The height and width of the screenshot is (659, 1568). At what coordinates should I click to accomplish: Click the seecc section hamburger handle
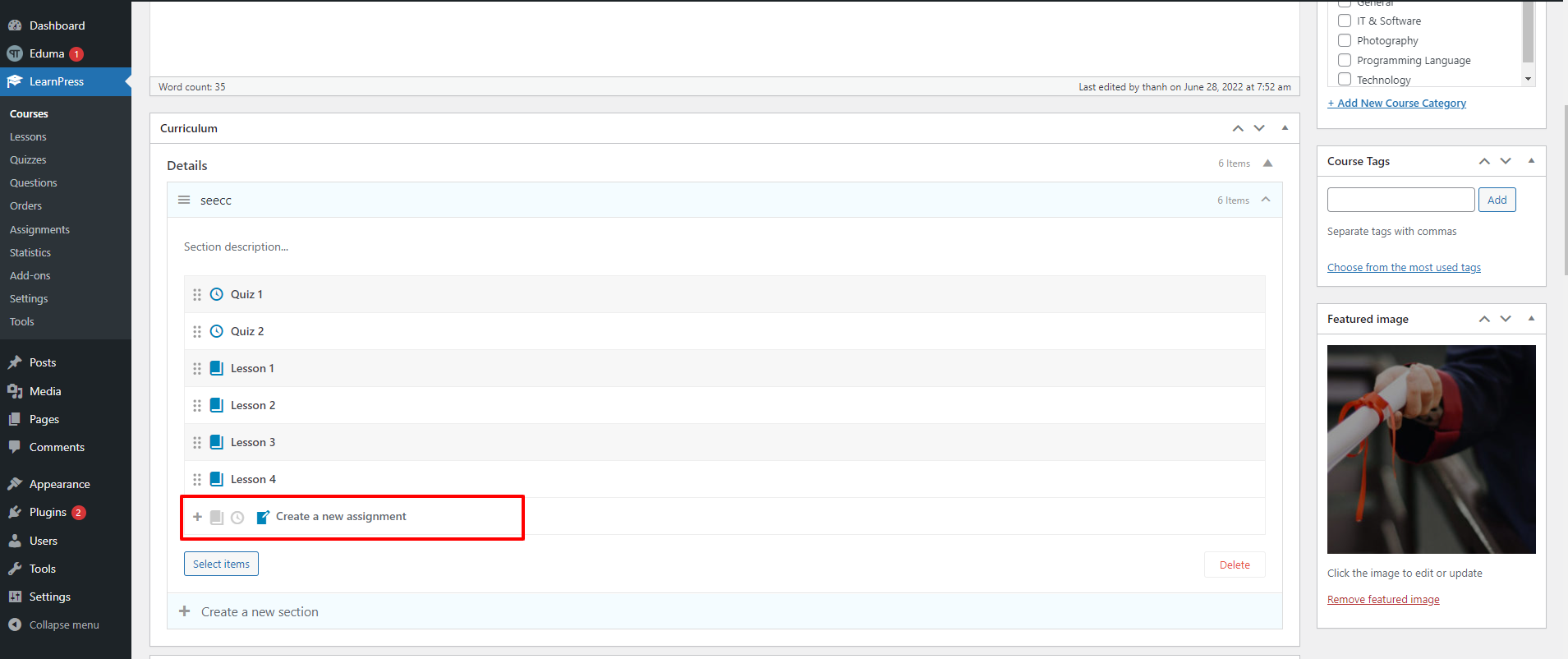[184, 200]
